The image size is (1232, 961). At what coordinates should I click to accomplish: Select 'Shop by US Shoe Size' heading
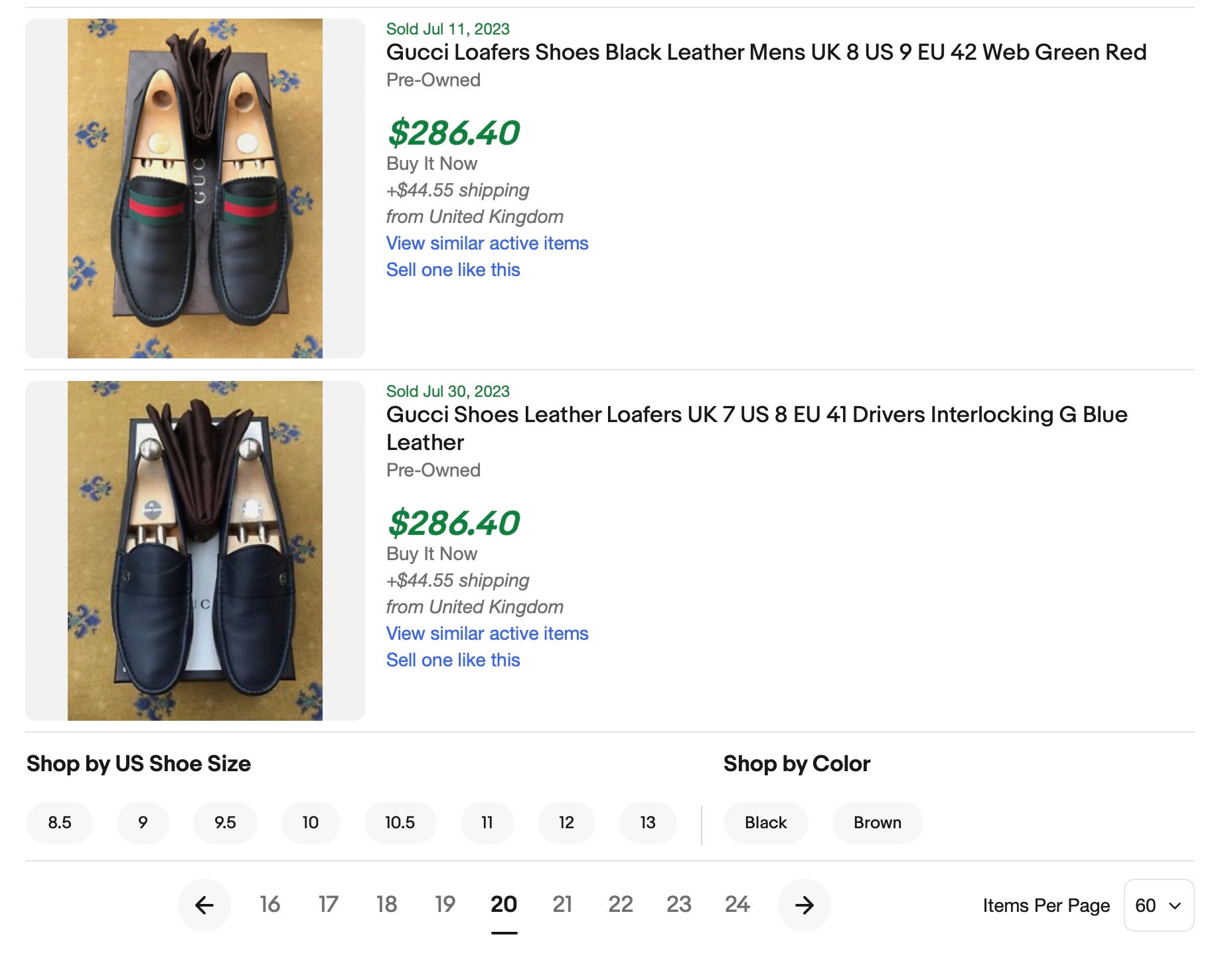tap(139, 764)
